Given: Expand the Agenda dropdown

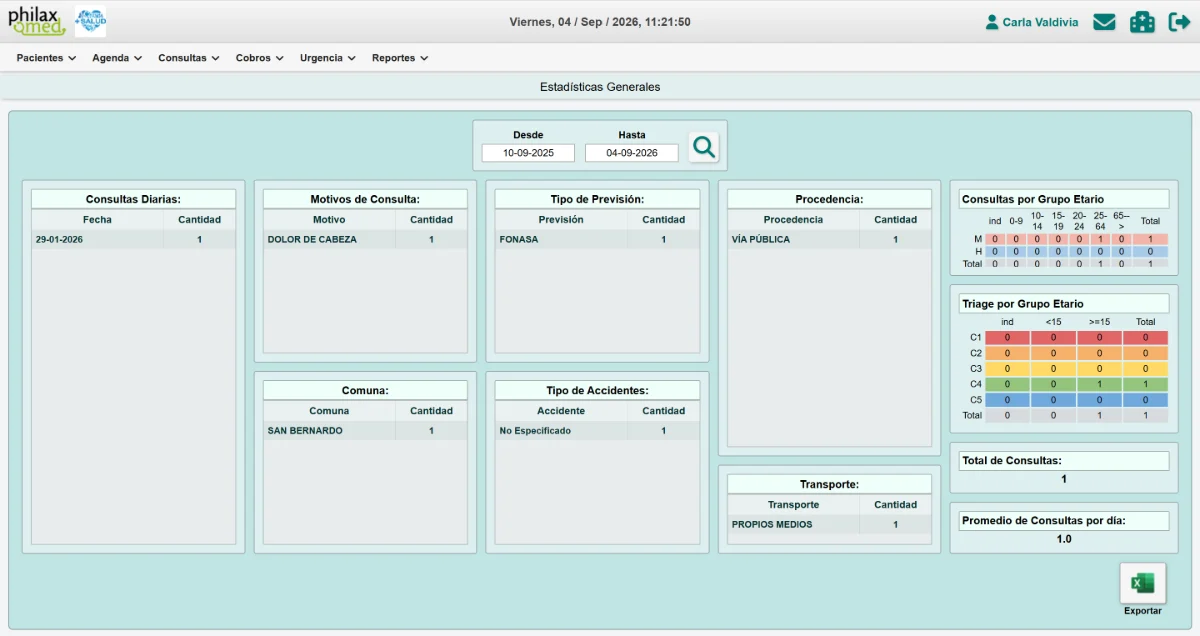Looking at the screenshot, I should coord(117,58).
